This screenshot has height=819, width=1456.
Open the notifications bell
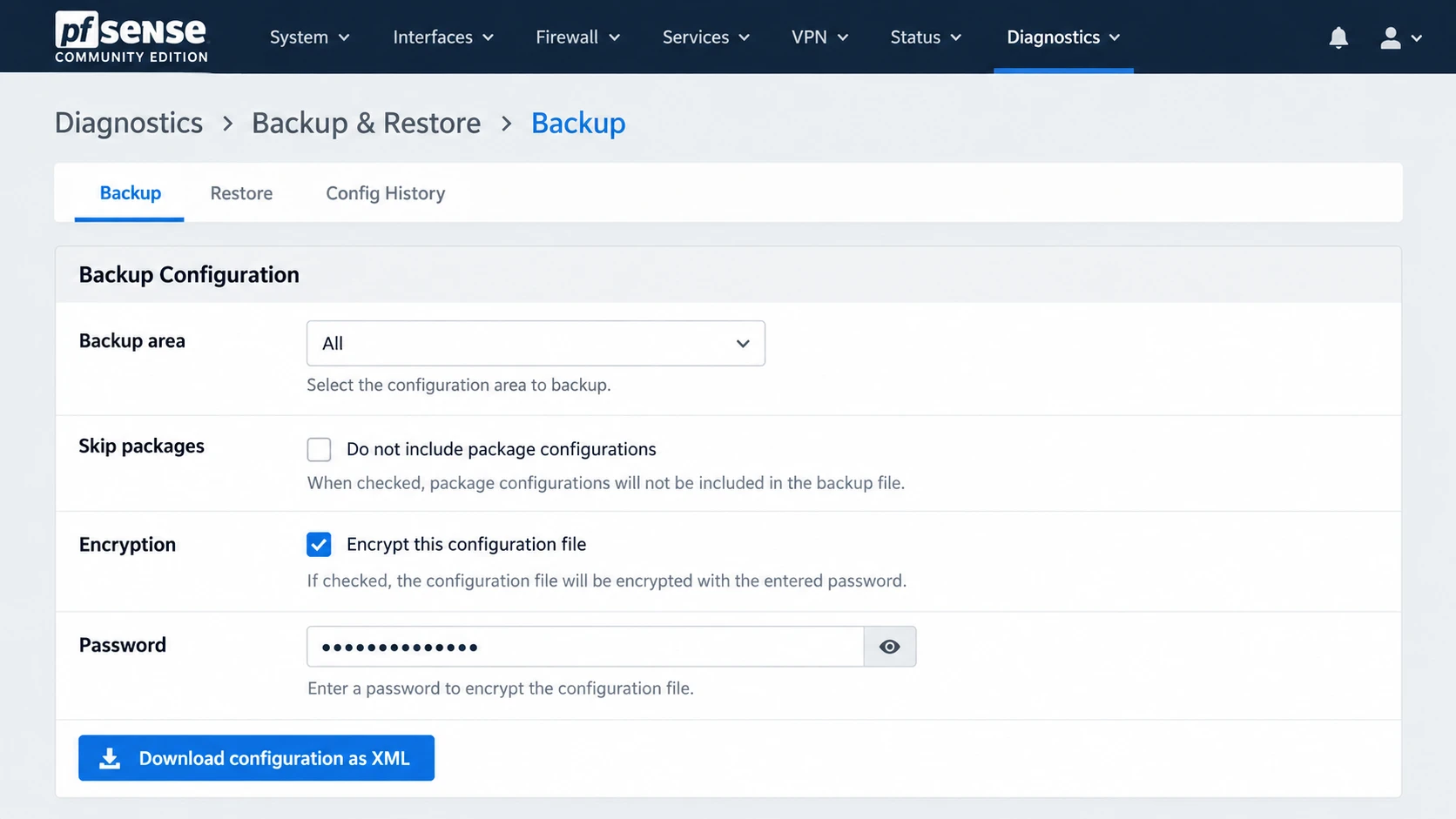[x=1338, y=37]
